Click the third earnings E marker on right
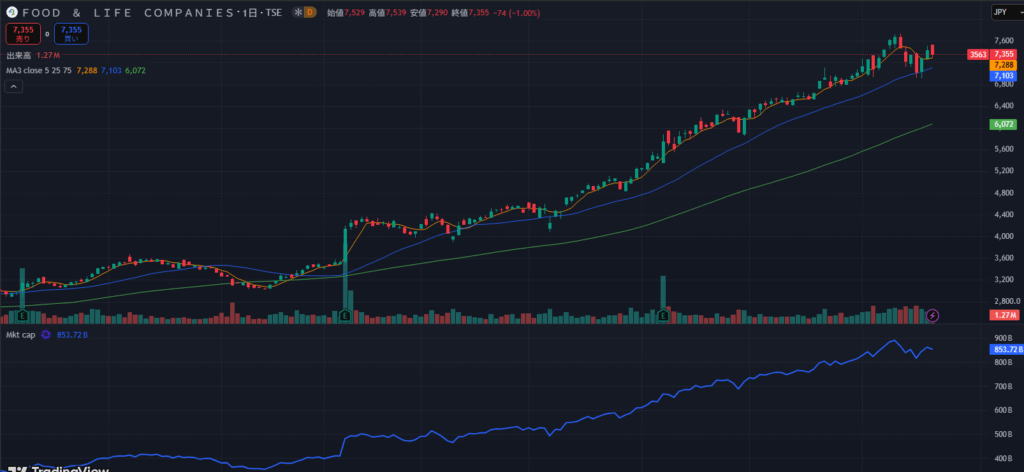 pos(663,315)
